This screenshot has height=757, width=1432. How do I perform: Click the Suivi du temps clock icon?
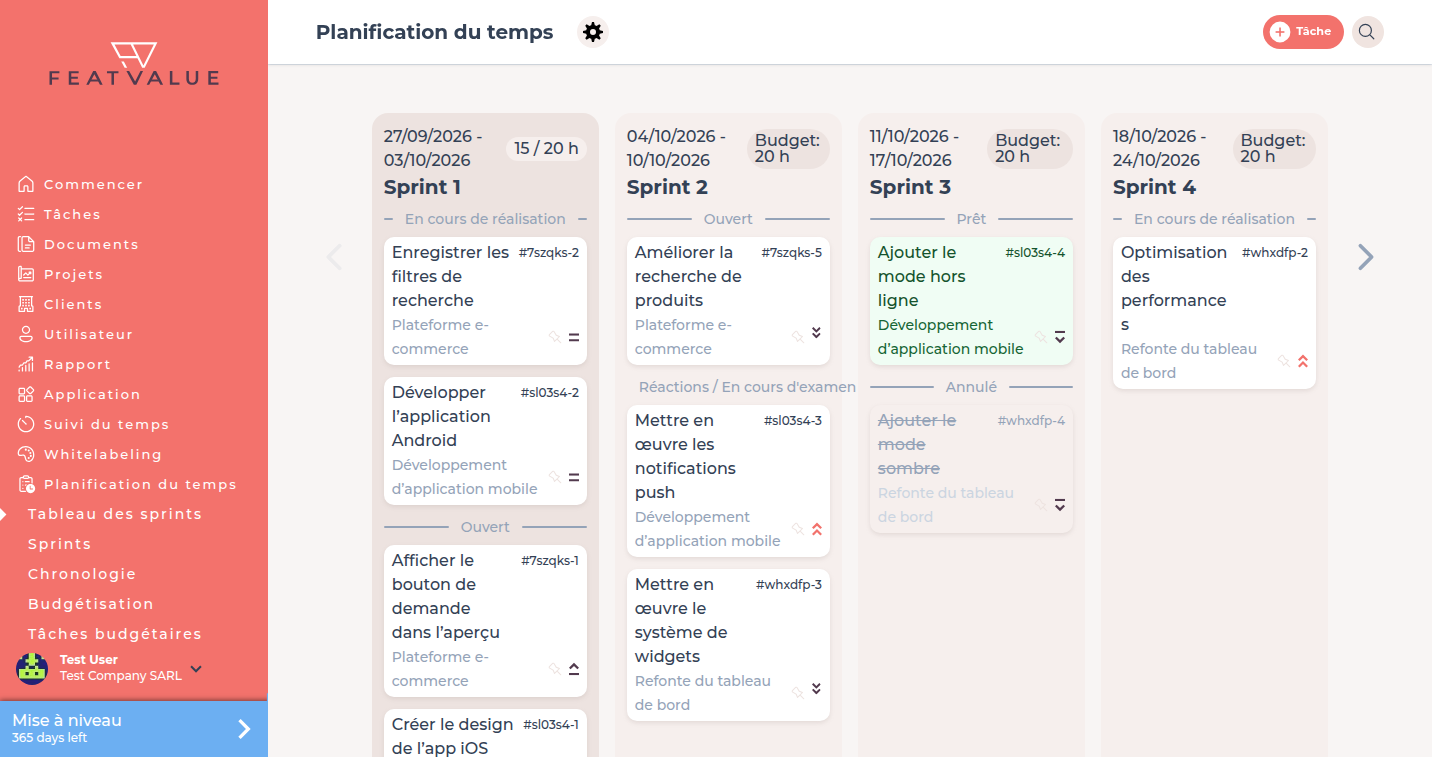point(26,424)
